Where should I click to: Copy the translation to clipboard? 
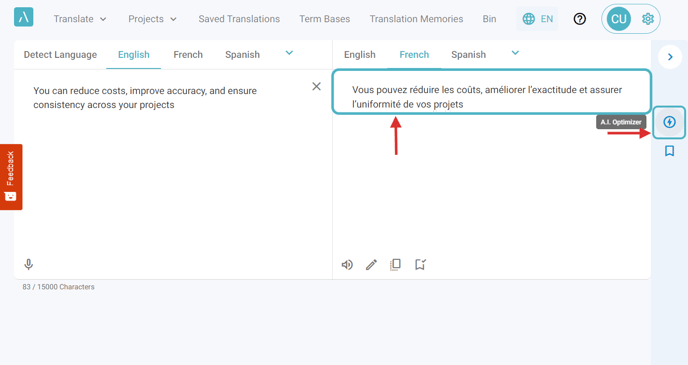tap(395, 265)
